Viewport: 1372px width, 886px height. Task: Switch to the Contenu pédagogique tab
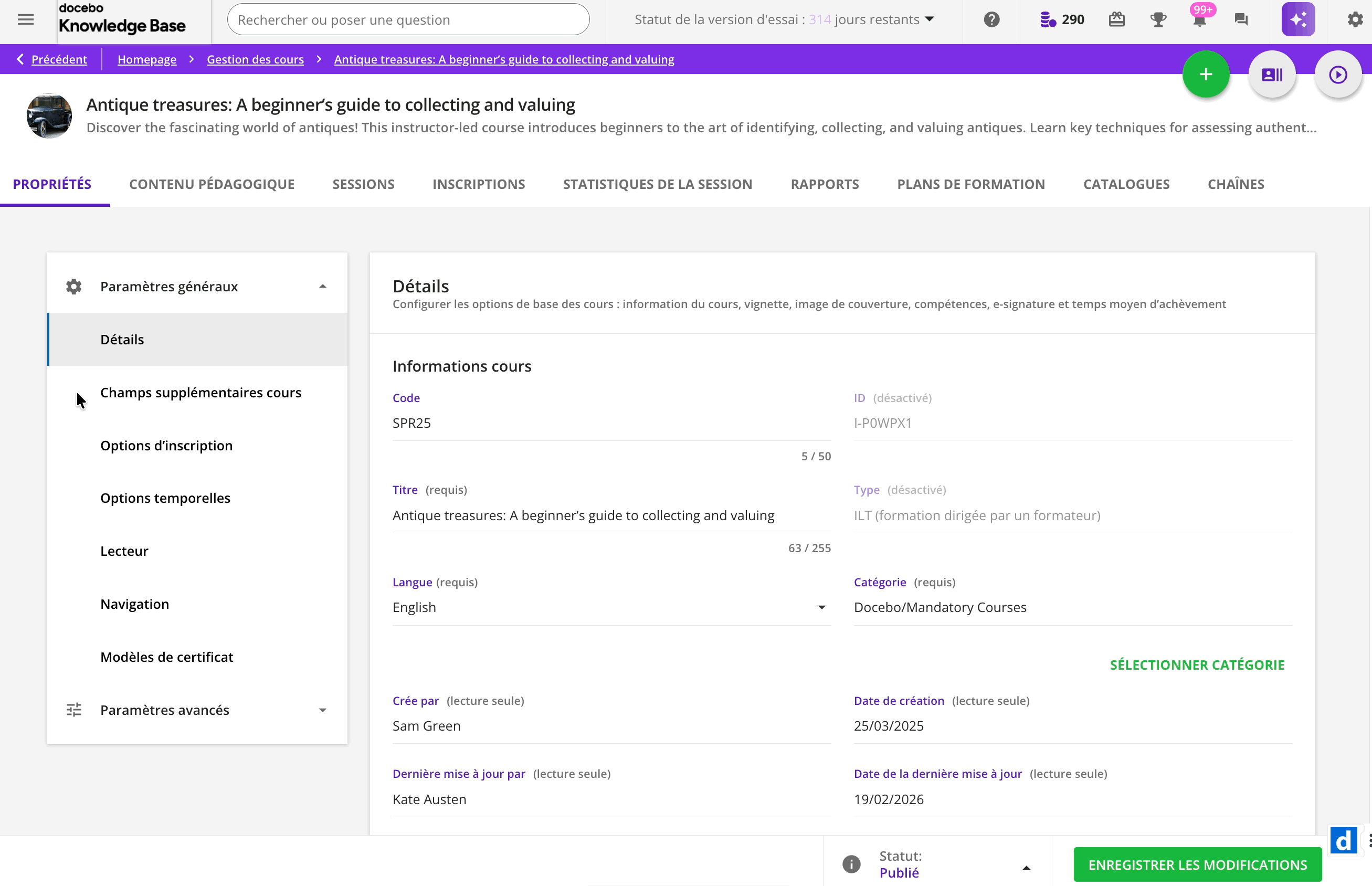[x=212, y=184]
